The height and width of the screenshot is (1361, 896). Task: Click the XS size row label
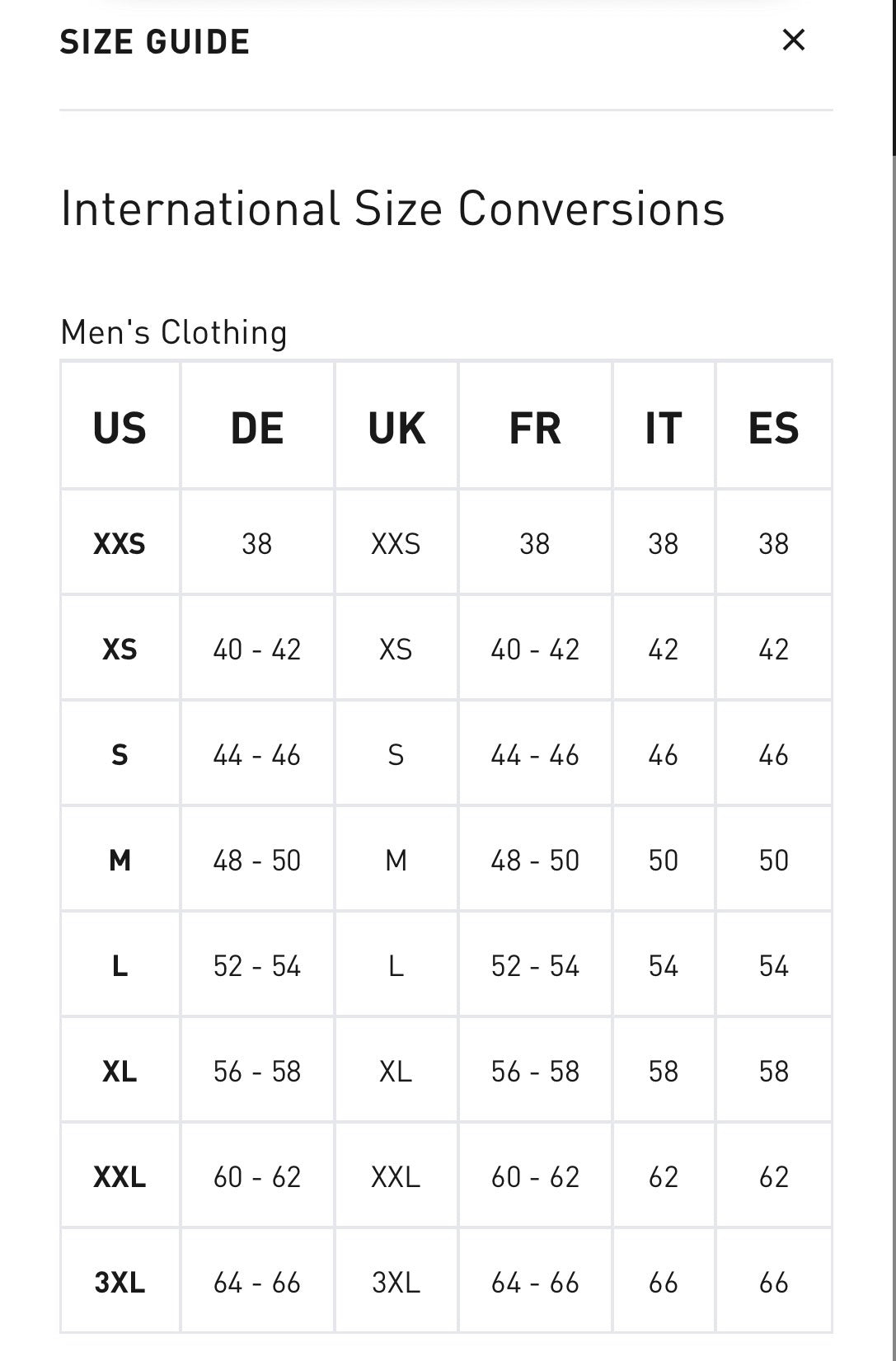point(120,650)
